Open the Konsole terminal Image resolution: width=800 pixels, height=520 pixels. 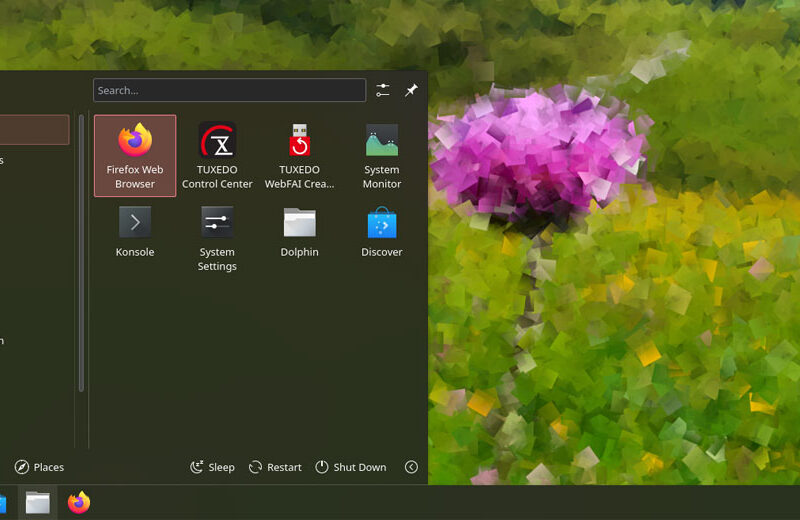(135, 231)
